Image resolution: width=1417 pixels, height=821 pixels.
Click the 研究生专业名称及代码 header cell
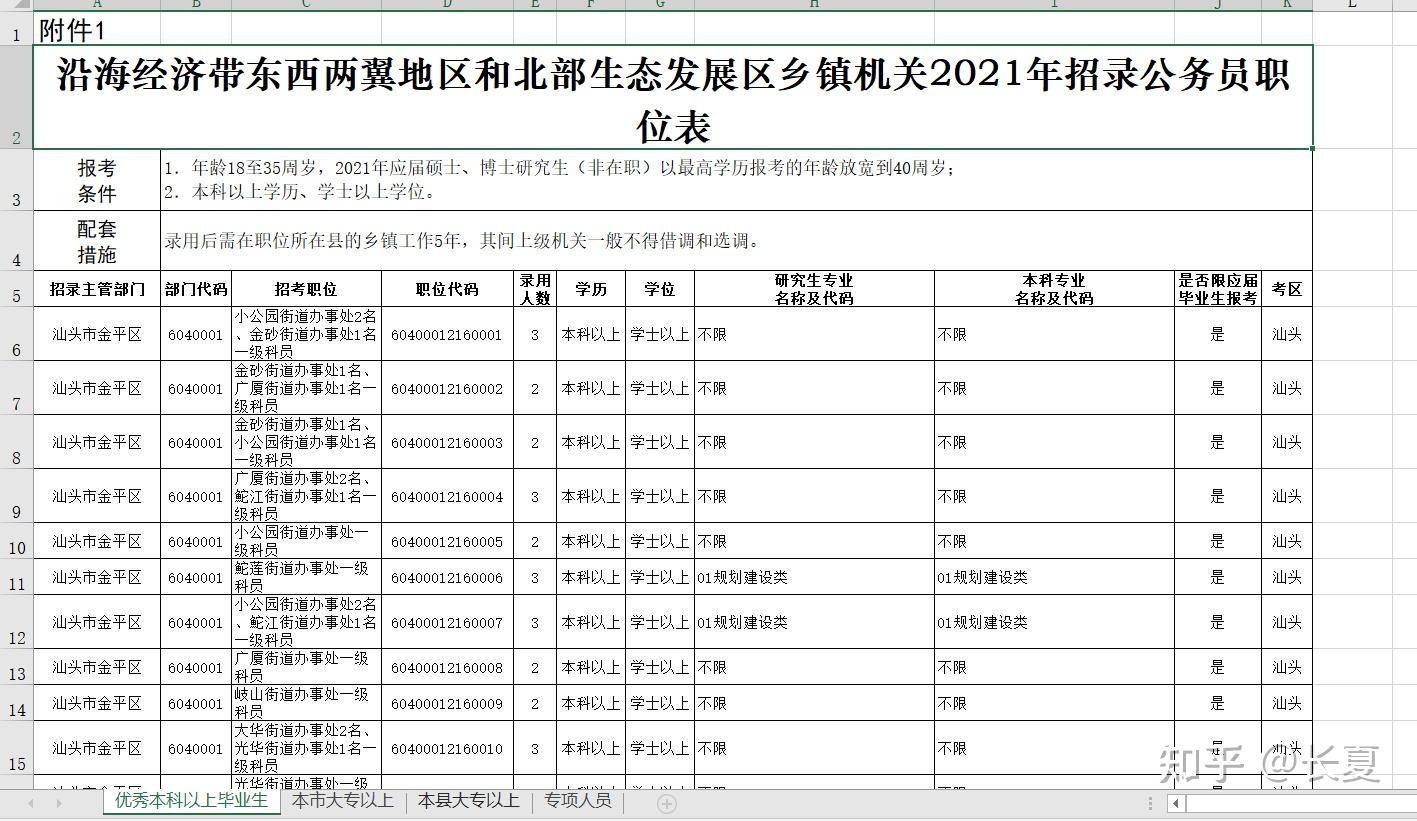pos(814,289)
